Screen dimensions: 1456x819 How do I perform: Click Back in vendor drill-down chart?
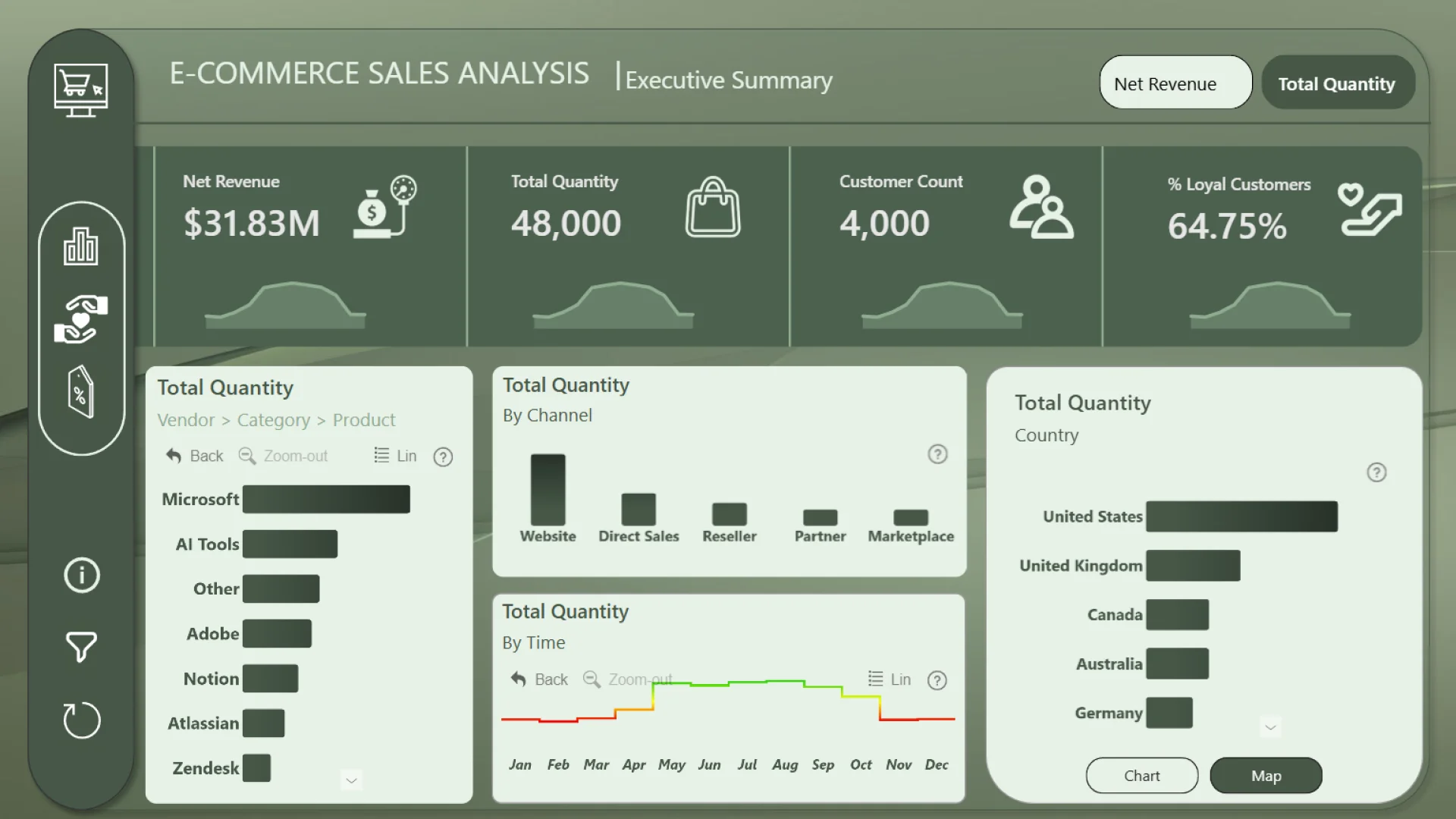point(194,456)
